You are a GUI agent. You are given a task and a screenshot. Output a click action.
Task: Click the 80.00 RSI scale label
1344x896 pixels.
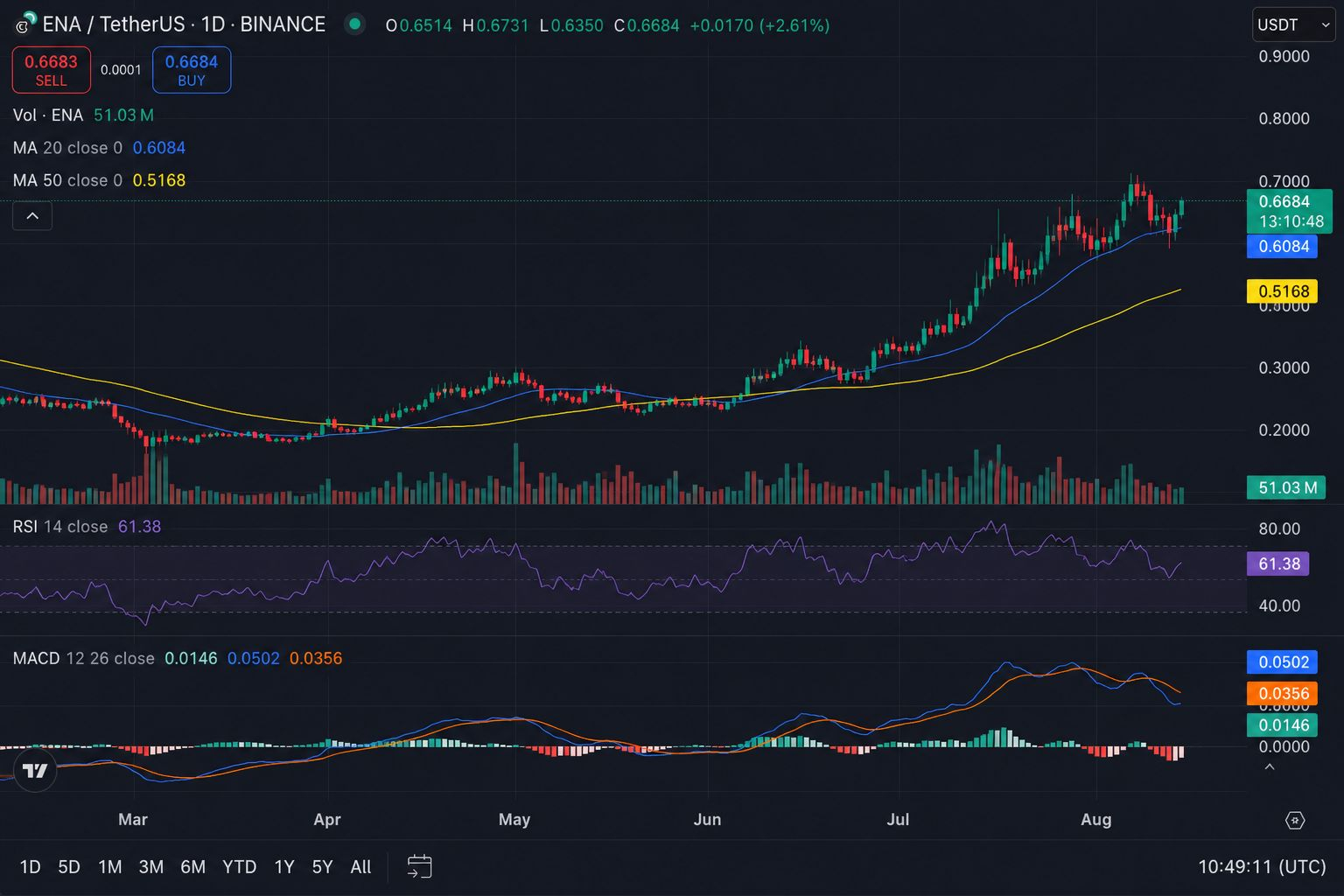point(1279,529)
